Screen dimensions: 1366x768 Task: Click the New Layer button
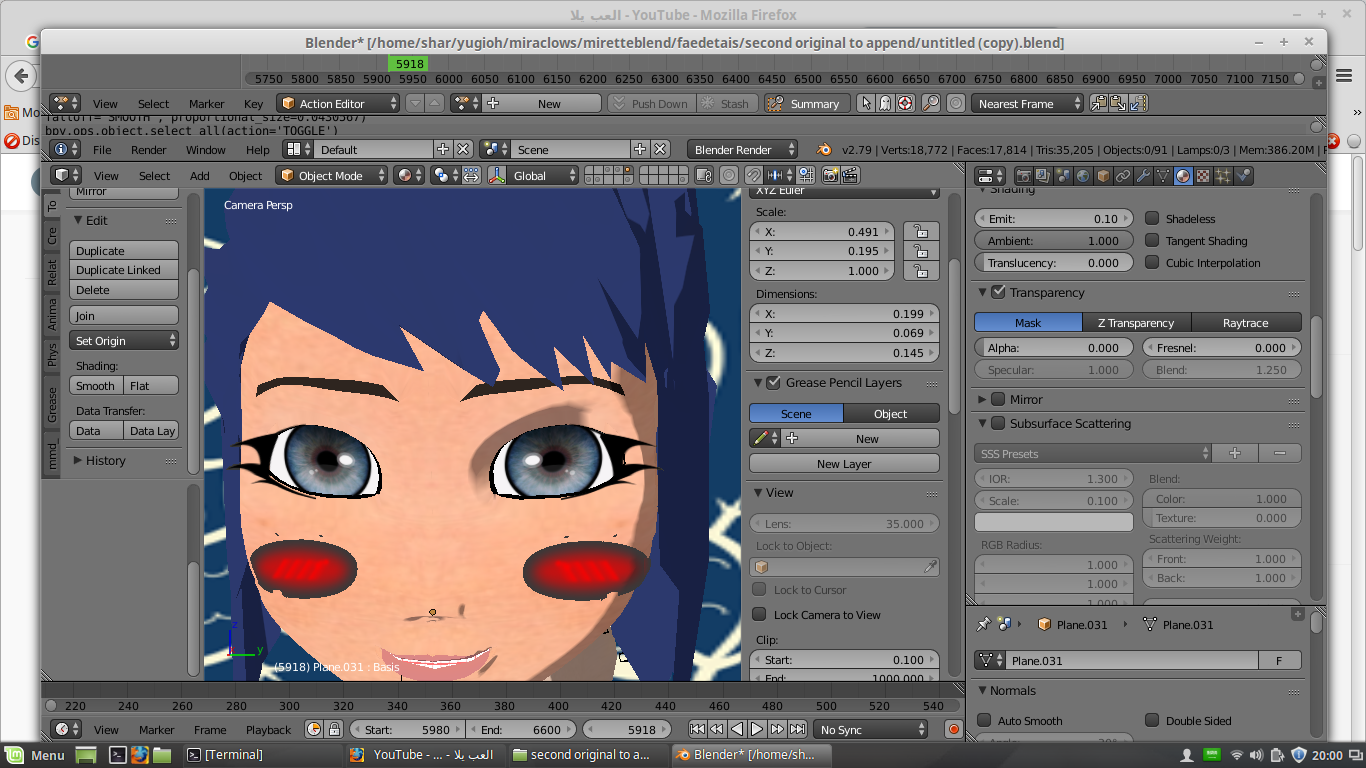844,464
